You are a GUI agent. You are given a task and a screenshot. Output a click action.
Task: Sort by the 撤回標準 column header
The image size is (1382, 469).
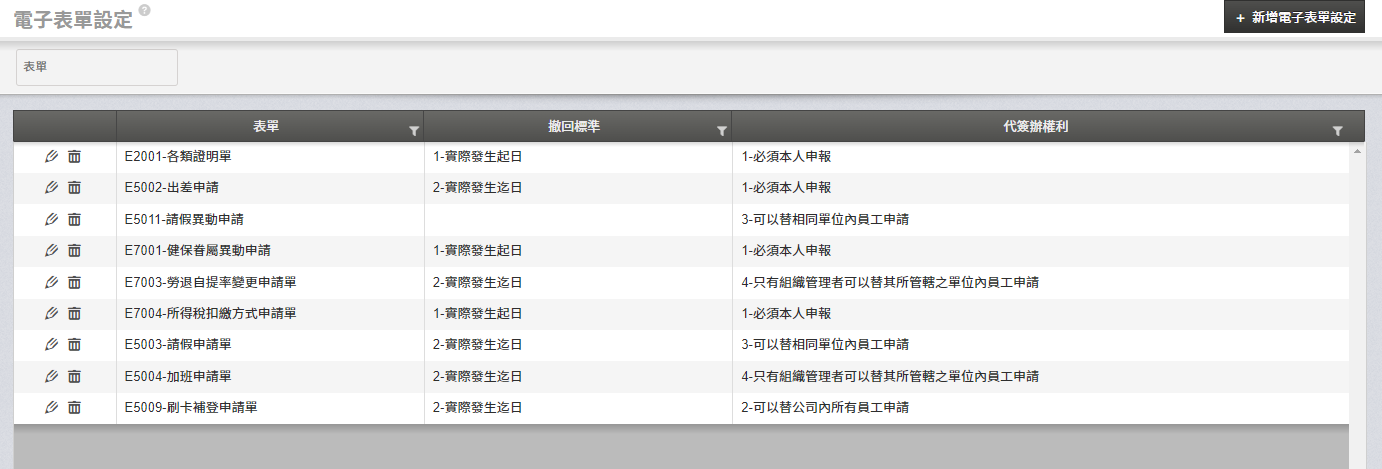pyautogui.click(x=574, y=126)
